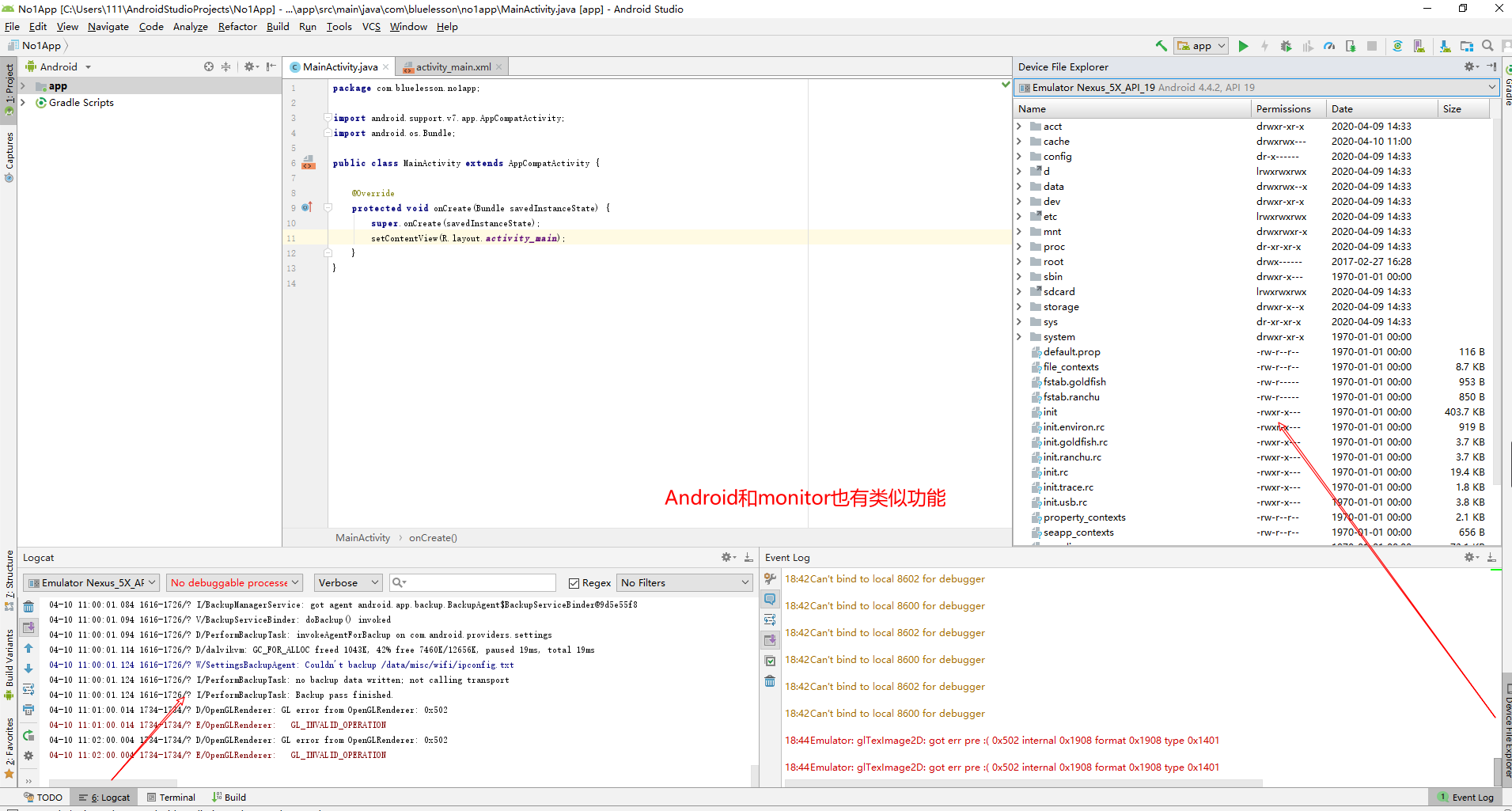
Task: Restart logcat using the green restart icon
Action: (x=28, y=735)
